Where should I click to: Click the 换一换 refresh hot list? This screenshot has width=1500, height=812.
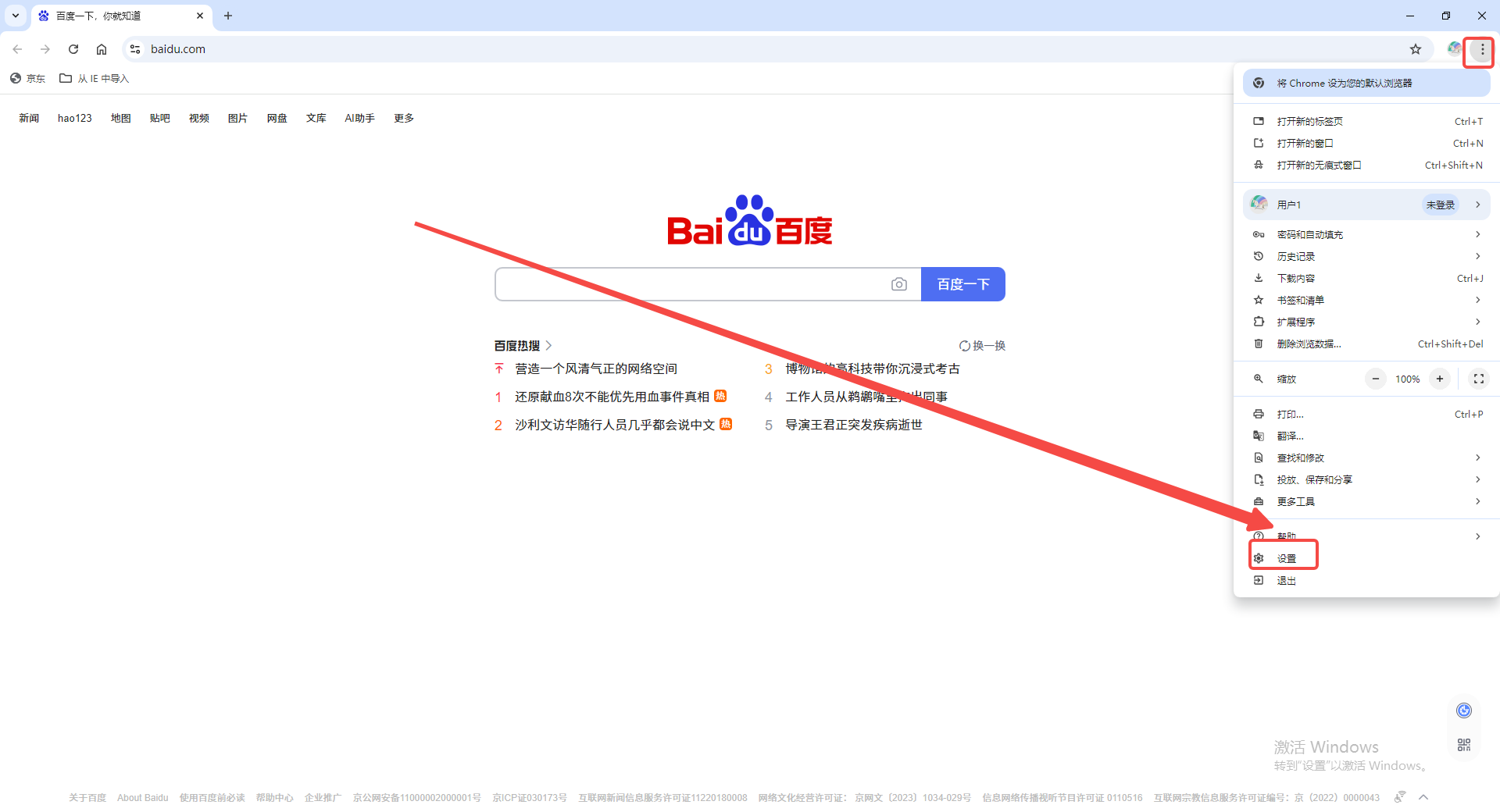coord(983,346)
